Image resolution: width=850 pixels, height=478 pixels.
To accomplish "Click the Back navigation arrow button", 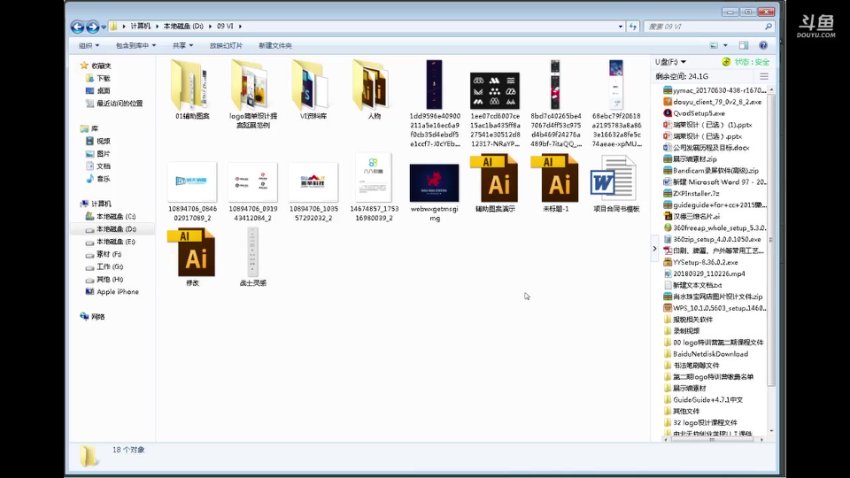I will 78,26.
